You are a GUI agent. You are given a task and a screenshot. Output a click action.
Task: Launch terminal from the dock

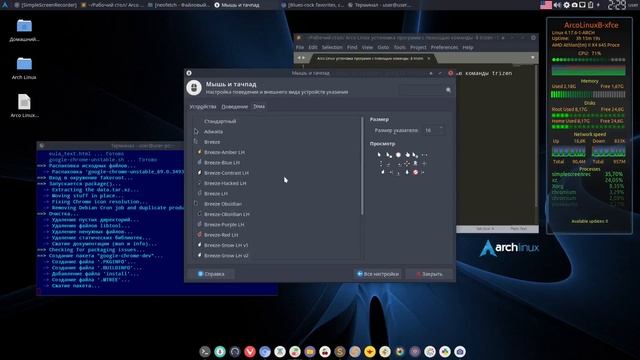point(205,351)
